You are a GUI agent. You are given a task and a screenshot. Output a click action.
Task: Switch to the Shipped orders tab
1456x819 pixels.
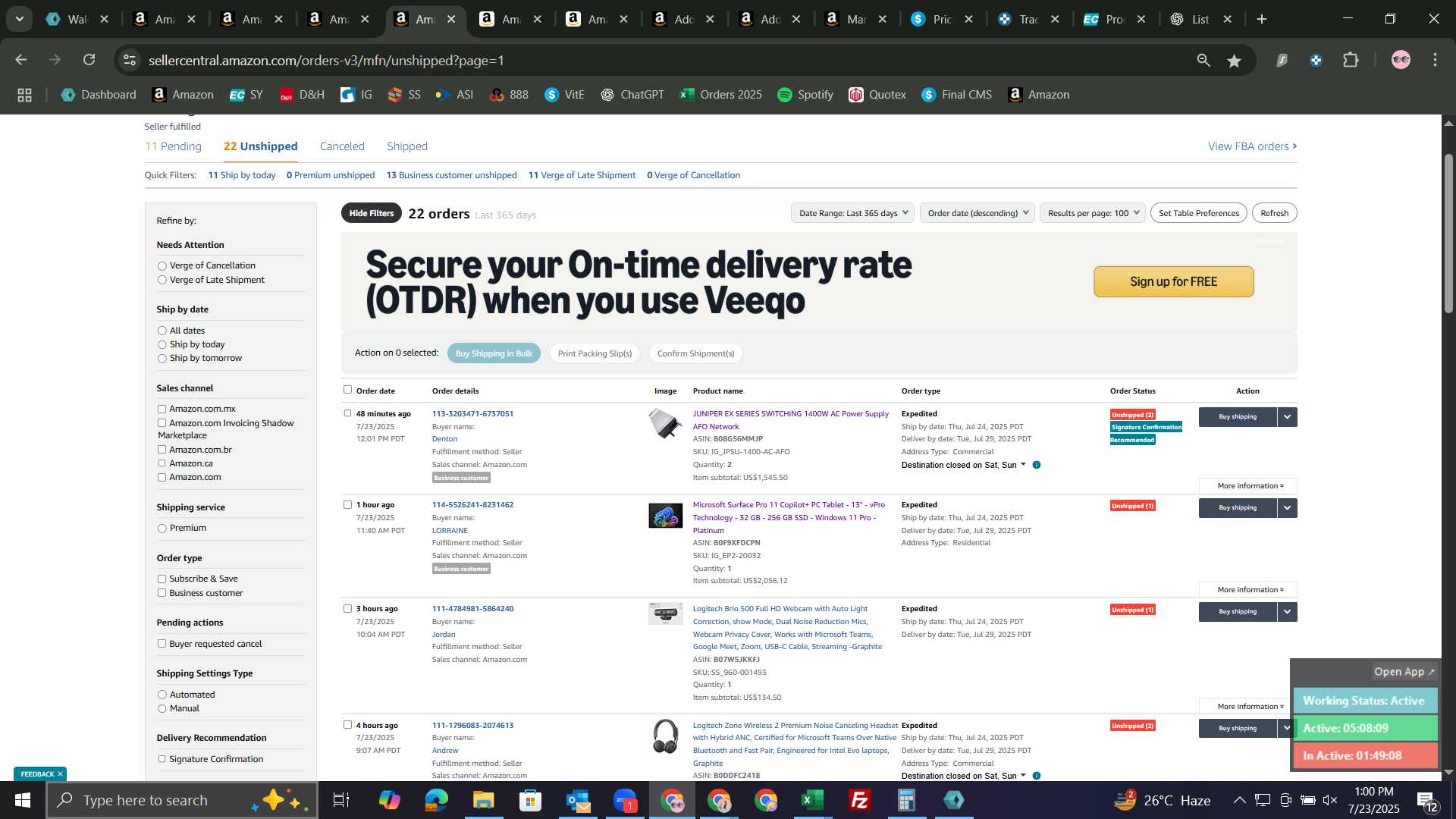pos(407,146)
